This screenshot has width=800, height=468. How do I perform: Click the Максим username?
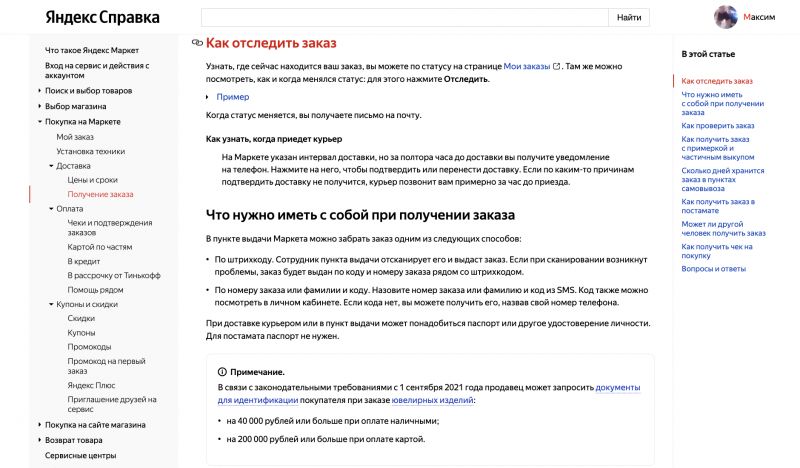click(759, 17)
